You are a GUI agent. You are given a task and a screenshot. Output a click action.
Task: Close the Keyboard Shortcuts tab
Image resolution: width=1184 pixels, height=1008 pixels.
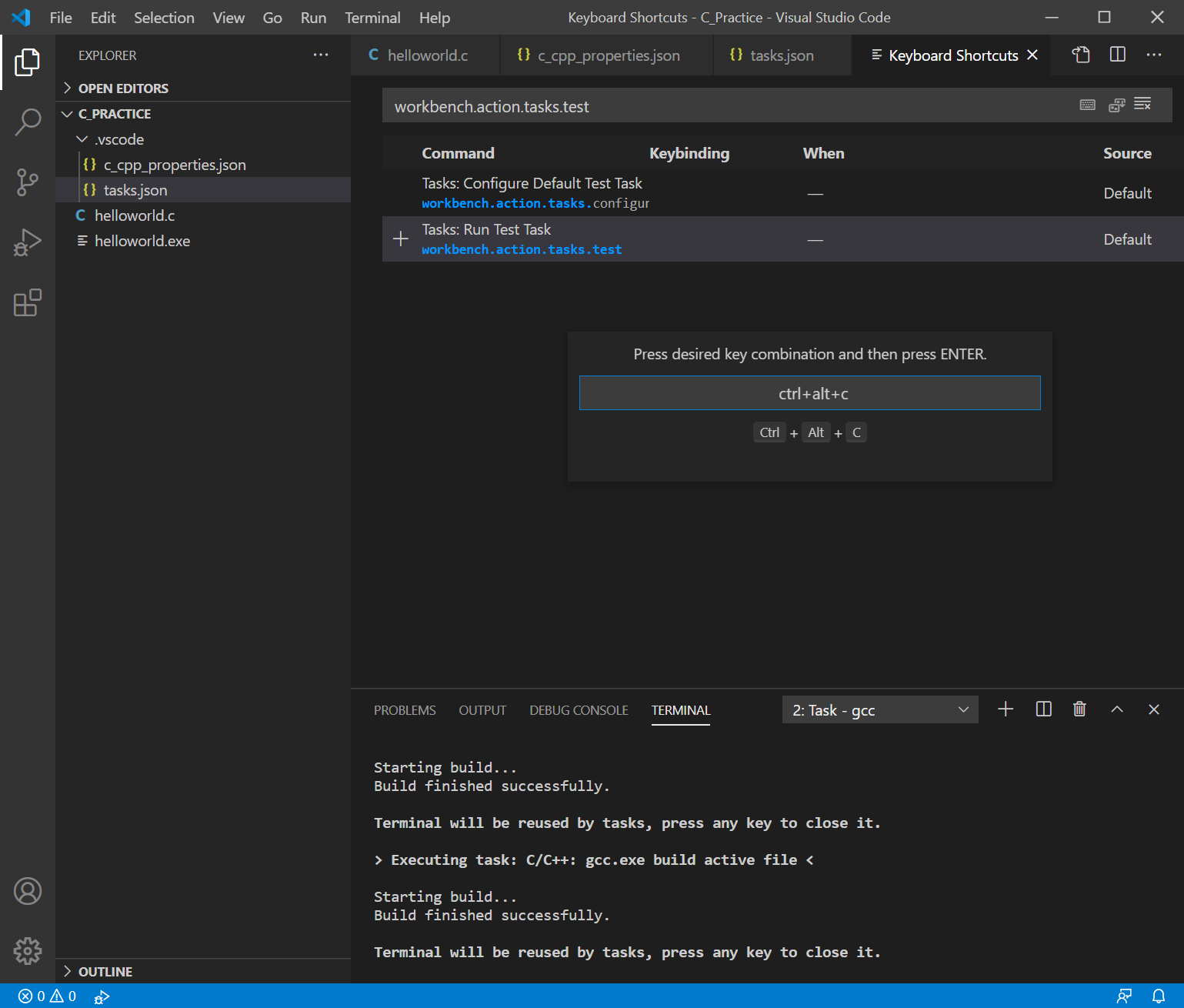click(x=1032, y=55)
